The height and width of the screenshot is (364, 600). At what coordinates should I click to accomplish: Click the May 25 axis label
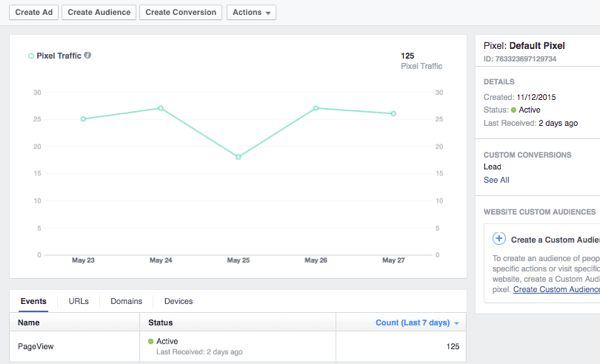click(x=238, y=260)
